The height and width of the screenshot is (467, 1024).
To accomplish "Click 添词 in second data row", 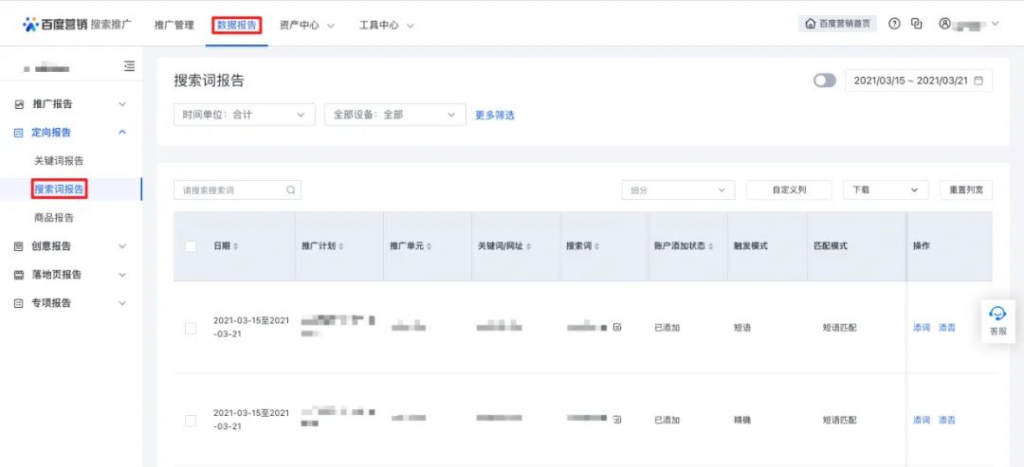I will coord(921,420).
